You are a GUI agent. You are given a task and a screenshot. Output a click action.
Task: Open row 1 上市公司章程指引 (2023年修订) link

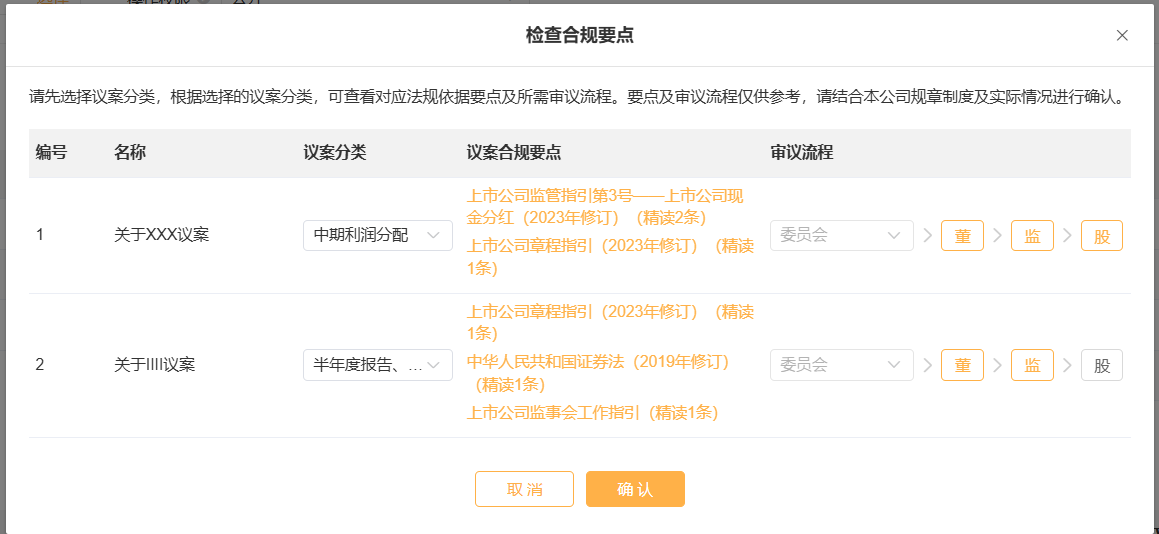[610, 257]
